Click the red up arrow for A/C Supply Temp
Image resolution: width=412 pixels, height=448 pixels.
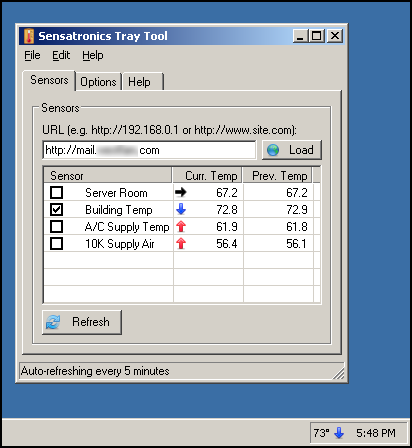(x=181, y=226)
